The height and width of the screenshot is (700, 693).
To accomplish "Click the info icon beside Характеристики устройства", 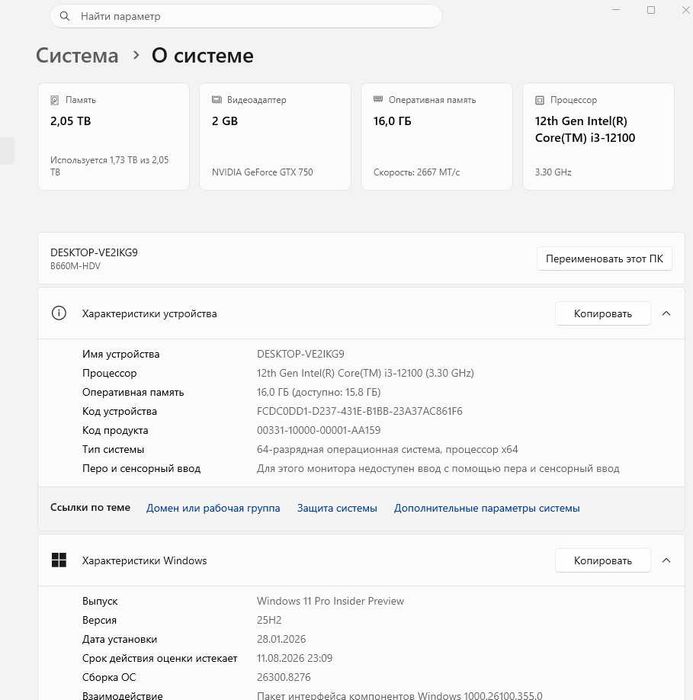I will coord(59,313).
